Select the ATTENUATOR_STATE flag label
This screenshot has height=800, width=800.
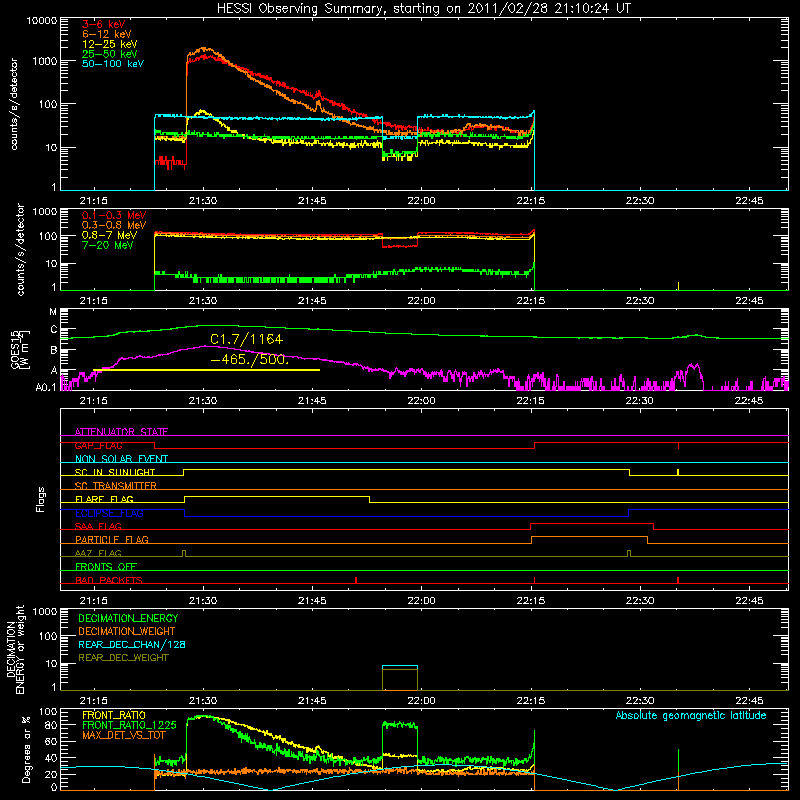click(121, 432)
